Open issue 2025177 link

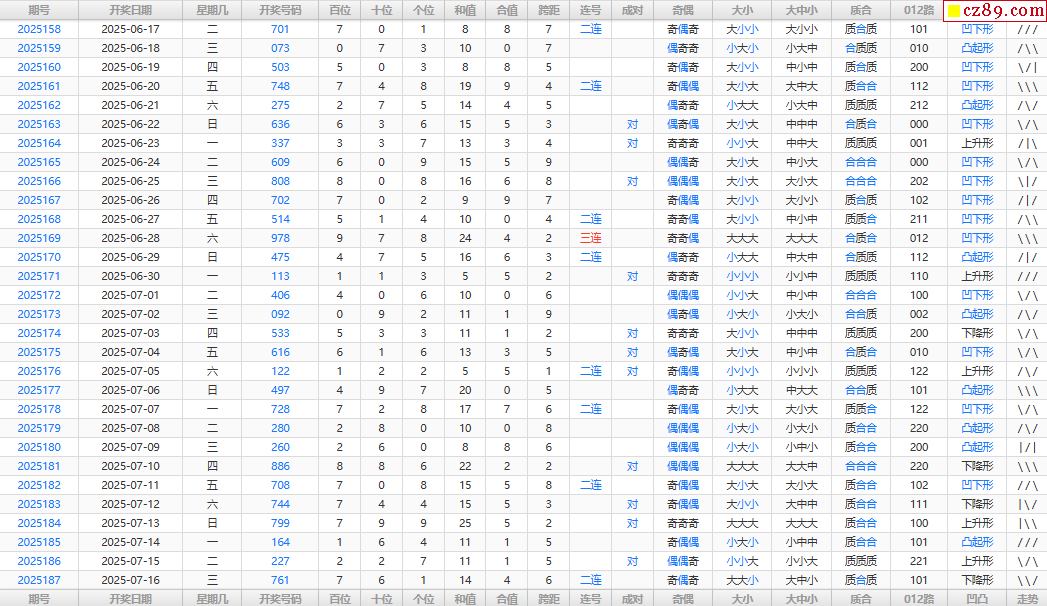coord(39,390)
